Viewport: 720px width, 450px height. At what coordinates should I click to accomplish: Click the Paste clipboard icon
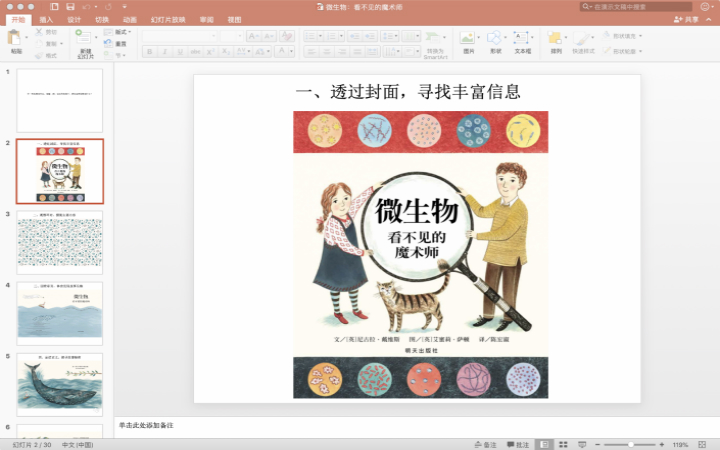[x=15, y=37]
